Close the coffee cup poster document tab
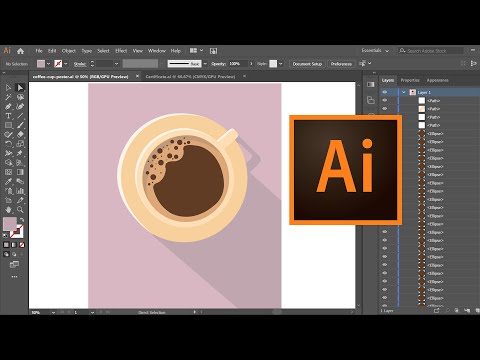Image resolution: width=480 pixels, height=360 pixels. [137, 76]
